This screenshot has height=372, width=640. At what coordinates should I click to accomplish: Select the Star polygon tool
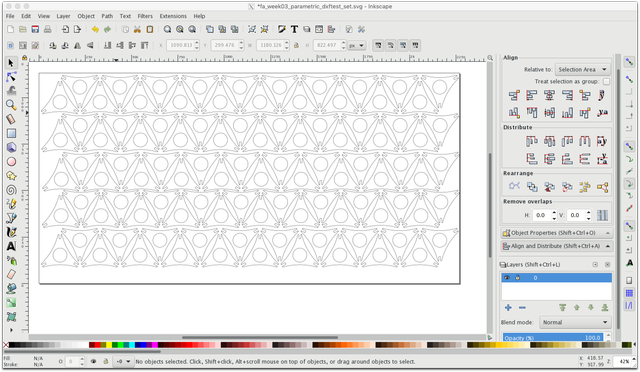pos(11,176)
